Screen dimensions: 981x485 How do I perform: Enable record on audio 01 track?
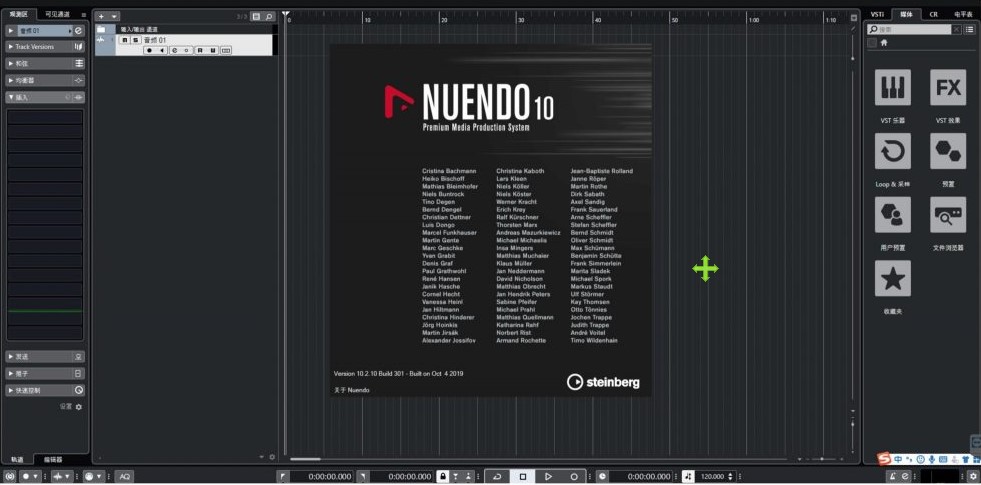150,50
